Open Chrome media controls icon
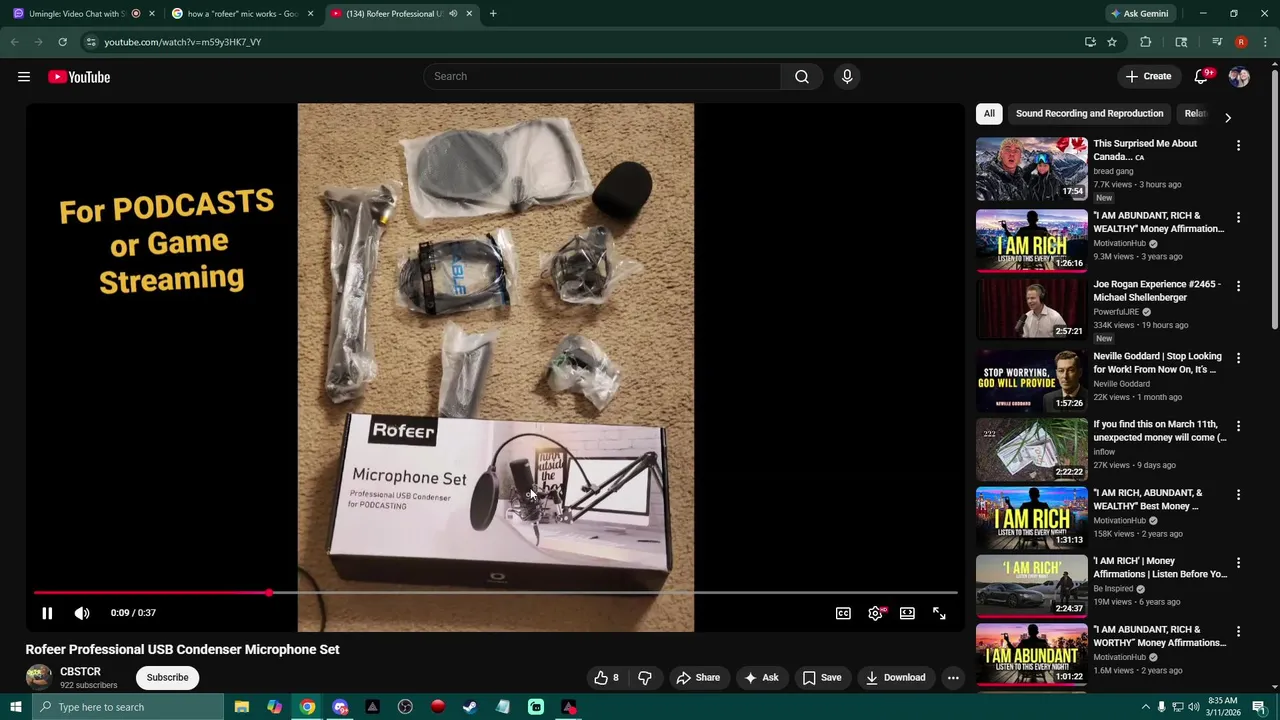This screenshot has width=1280, height=720. coord(1217,42)
